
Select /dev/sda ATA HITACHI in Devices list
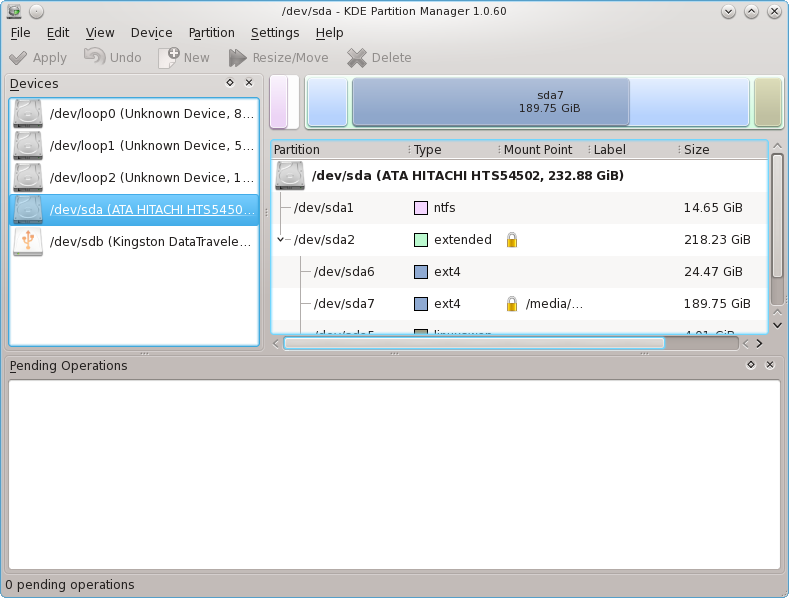(x=134, y=210)
